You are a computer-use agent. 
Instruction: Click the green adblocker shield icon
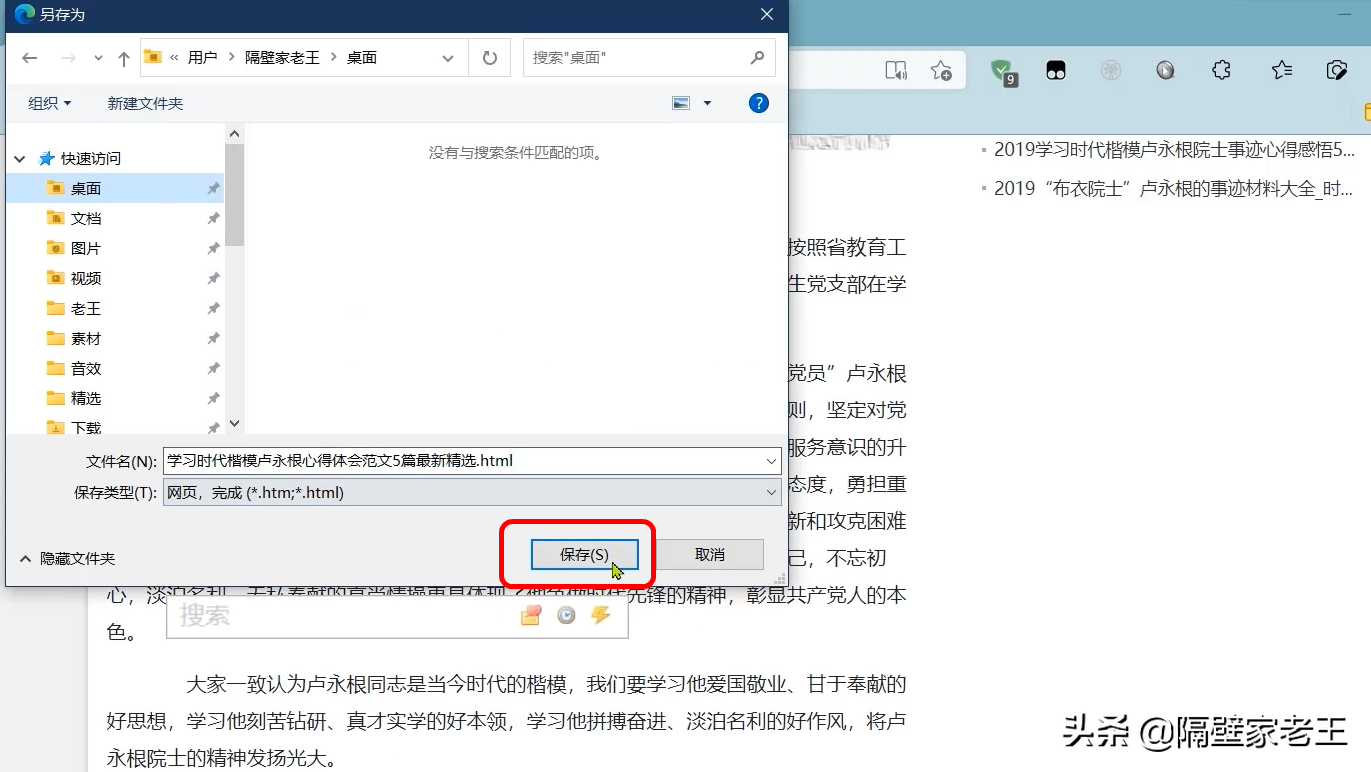(x=1003, y=70)
